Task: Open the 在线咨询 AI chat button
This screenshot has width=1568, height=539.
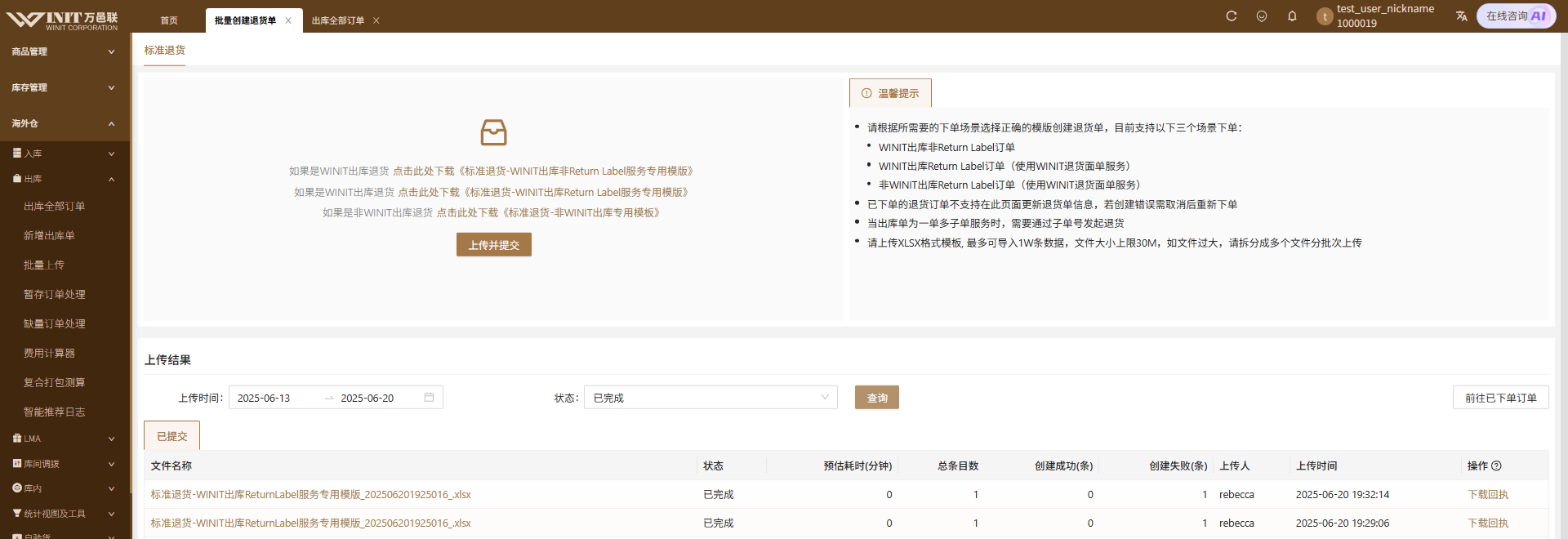Action: click(1516, 16)
